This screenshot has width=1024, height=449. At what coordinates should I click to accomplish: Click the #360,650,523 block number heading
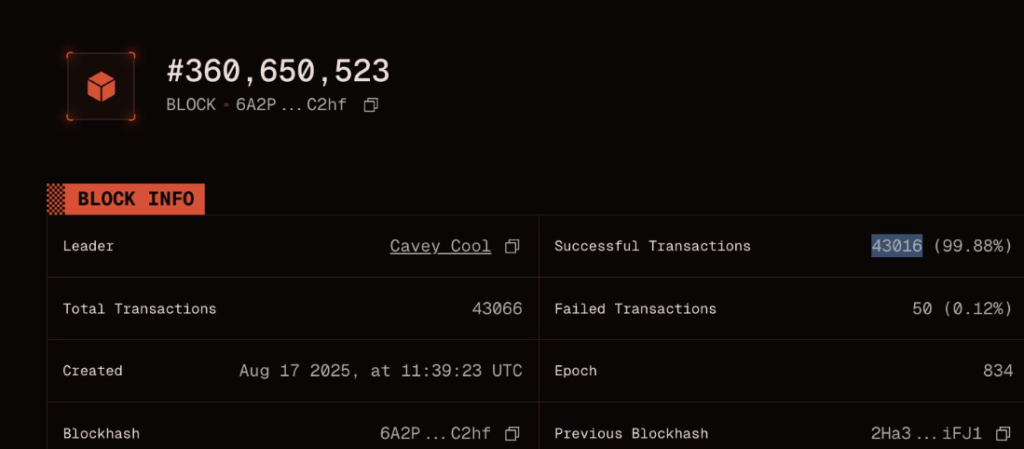(x=277, y=72)
